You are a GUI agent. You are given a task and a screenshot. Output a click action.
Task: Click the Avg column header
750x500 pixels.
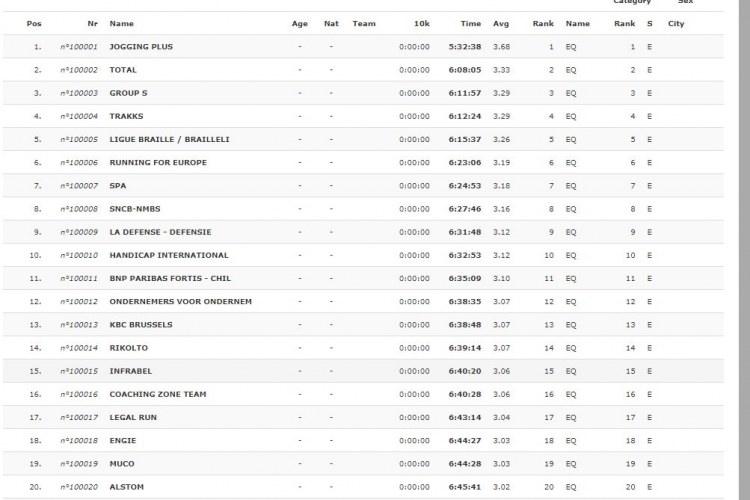[x=501, y=23]
